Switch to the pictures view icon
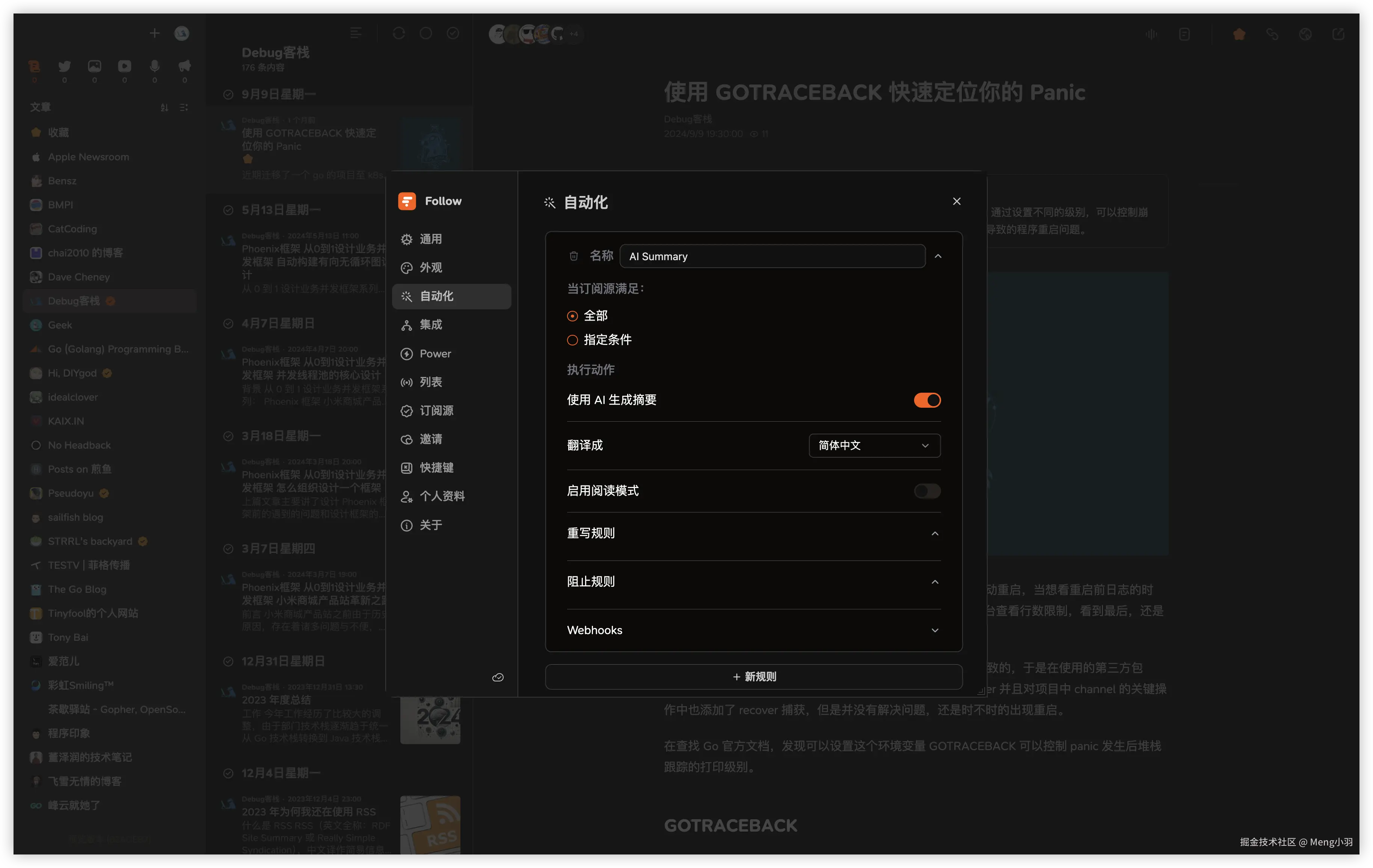The width and height of the screenshot is (1373, 868). pyautogui.click(x=95, y=66)
